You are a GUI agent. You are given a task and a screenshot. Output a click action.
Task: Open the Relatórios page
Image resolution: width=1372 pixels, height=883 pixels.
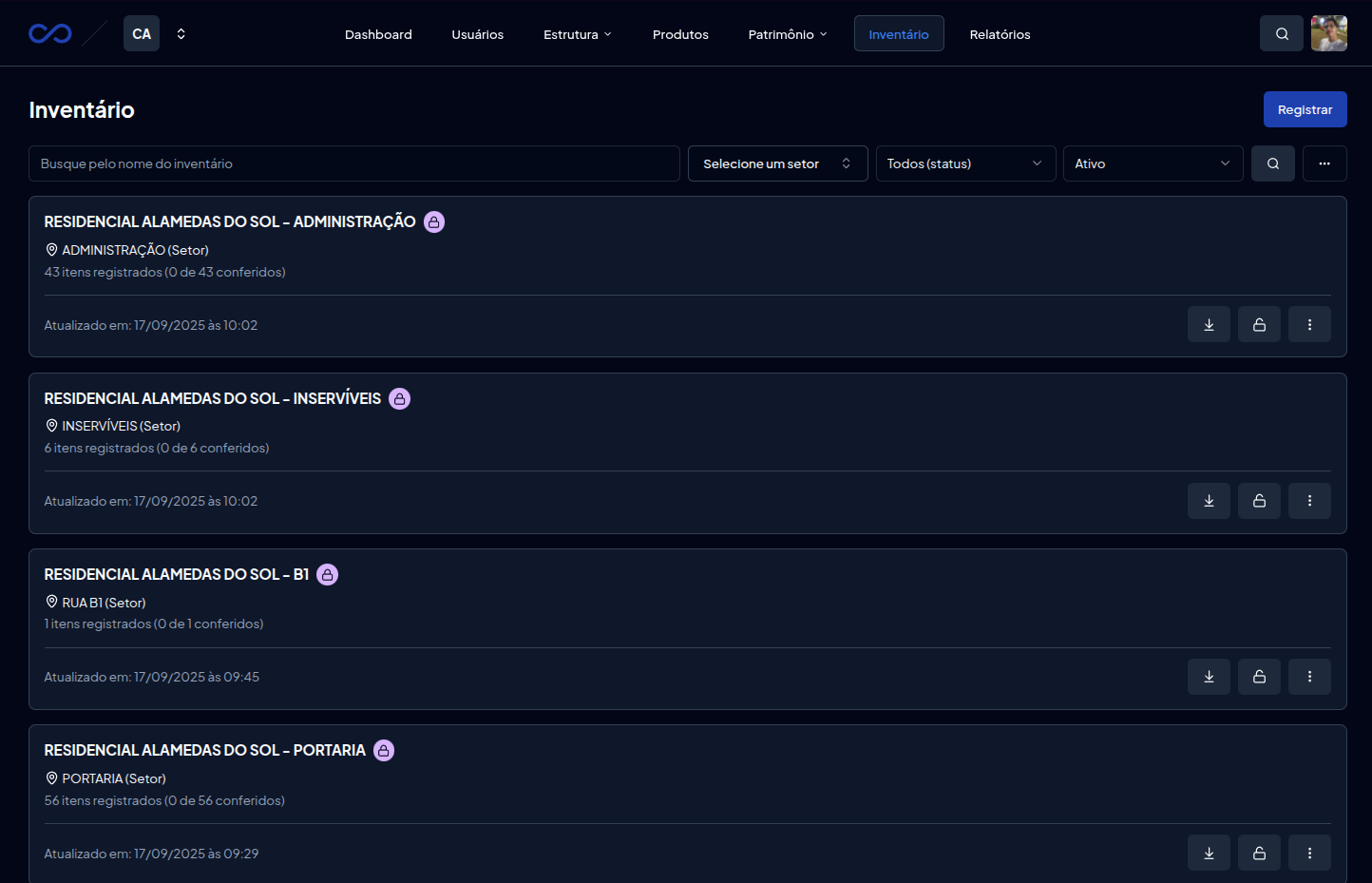coord(1000,34)
